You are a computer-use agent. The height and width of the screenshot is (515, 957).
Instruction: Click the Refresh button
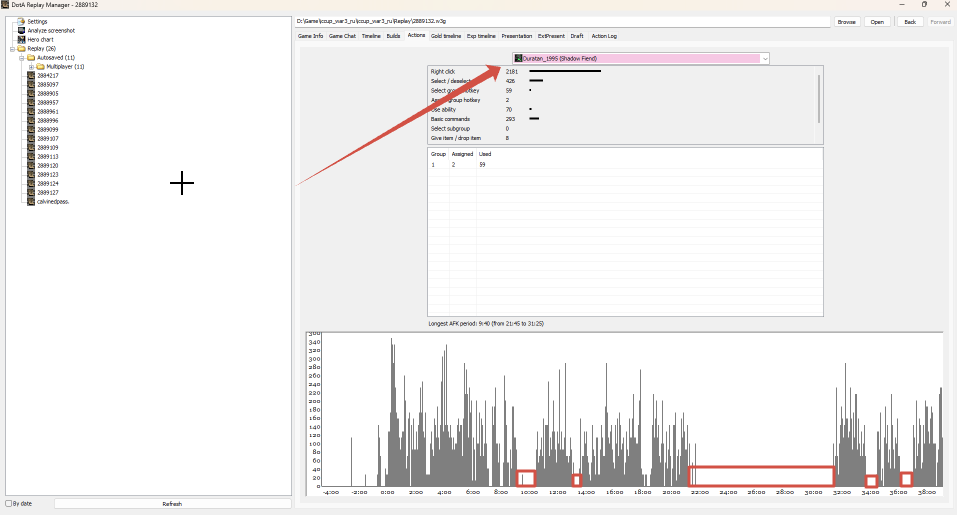click(x=172, y=504)
